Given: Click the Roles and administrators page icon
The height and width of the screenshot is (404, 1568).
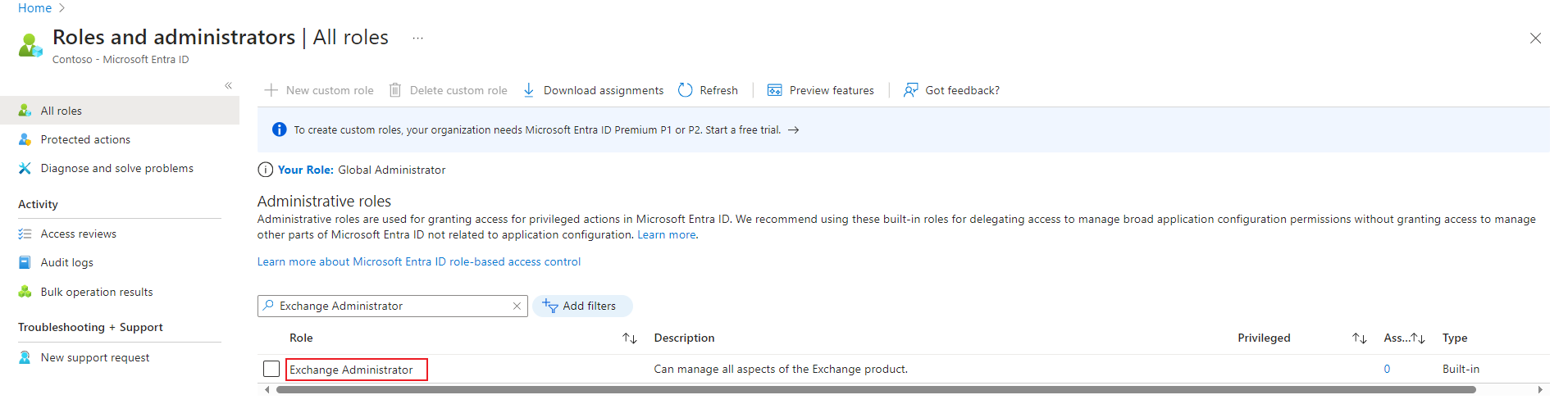Looking at the screenshot, I should [30, 45].
